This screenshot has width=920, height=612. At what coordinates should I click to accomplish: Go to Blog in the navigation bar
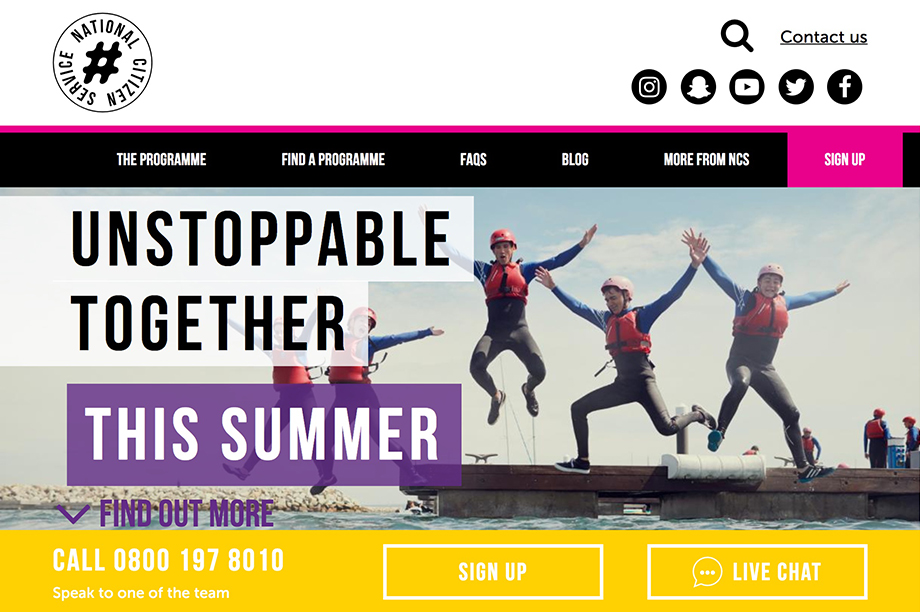[x=575, y=160]
